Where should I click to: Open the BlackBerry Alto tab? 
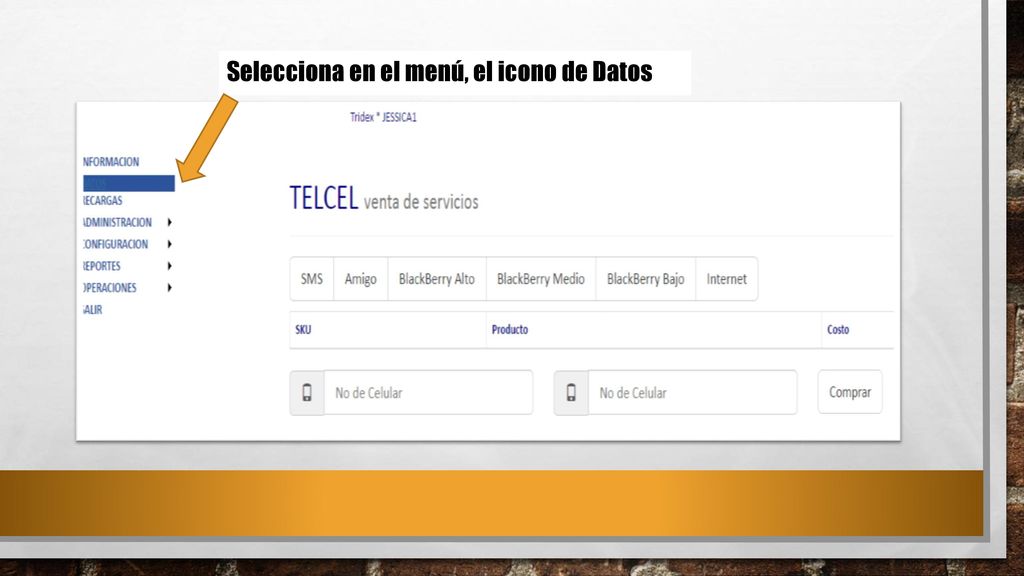coord(437,279)
